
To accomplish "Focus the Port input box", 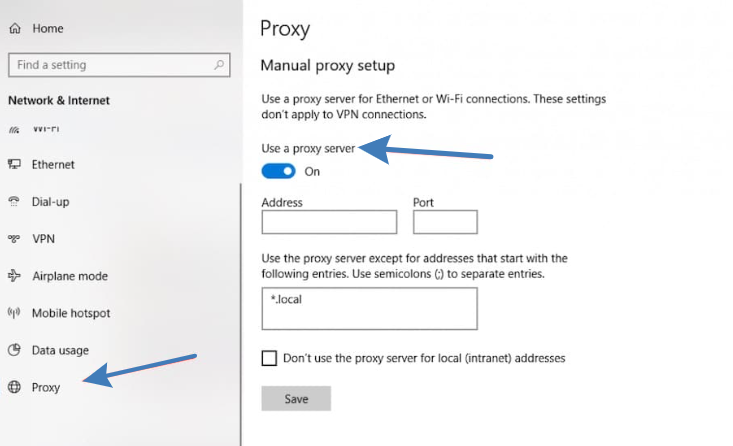I will [445, 222].
